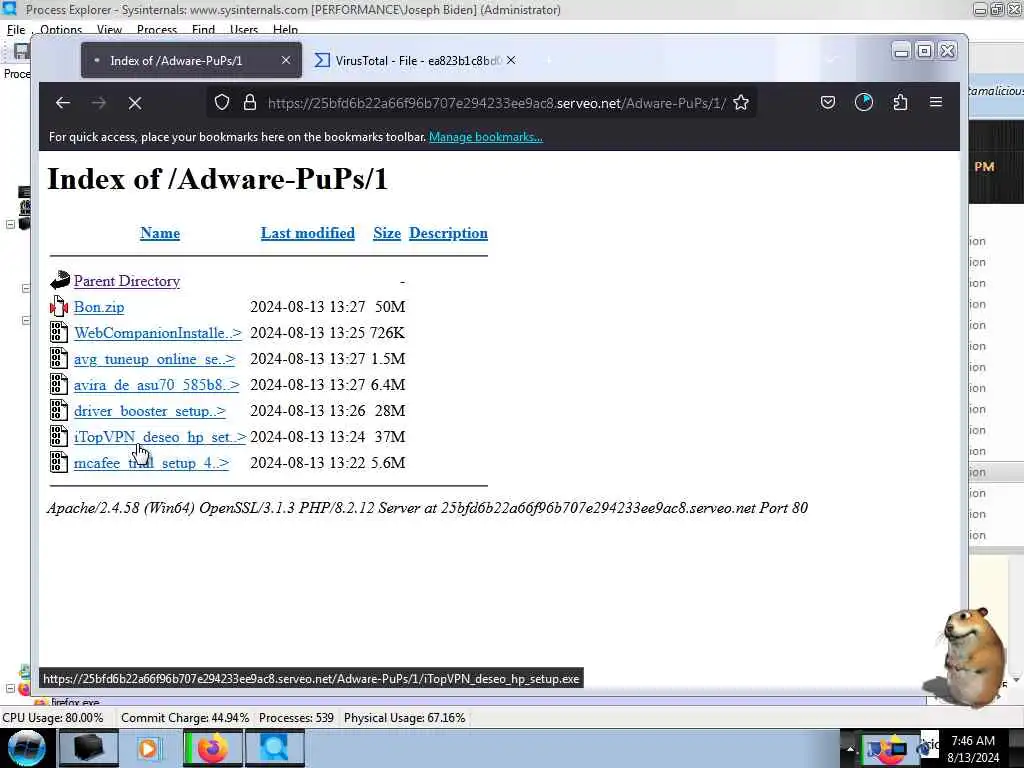Stop page loading with the X button
This screenshot has width=1024, height=768.
tap(135, 103)
